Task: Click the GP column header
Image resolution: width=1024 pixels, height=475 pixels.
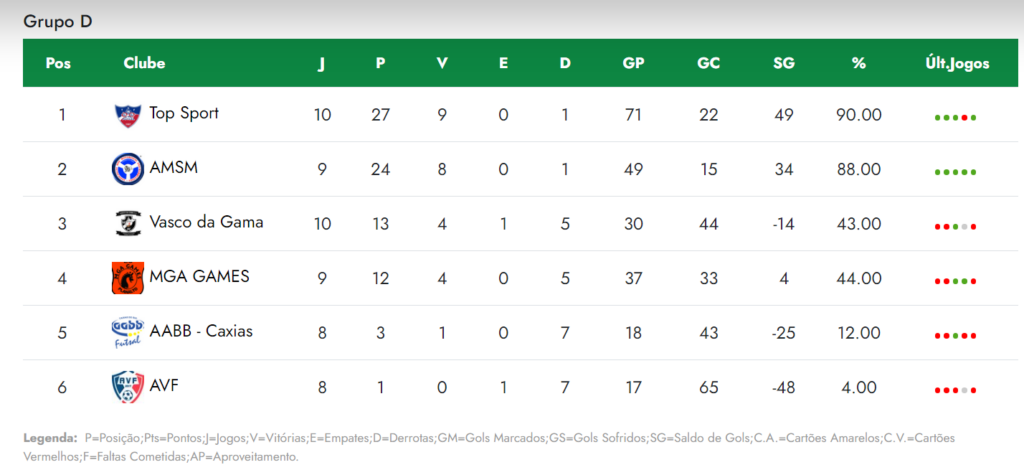Action: [633, 63]
